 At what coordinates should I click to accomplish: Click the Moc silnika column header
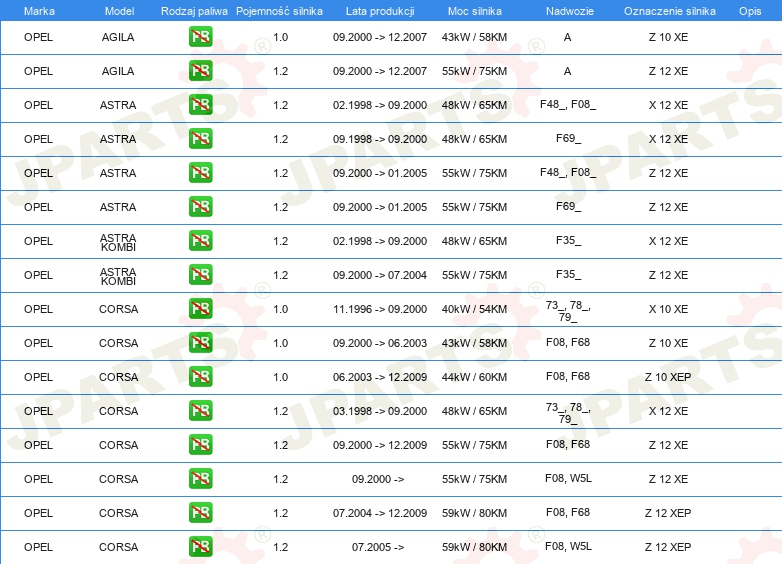coord(475,11)
